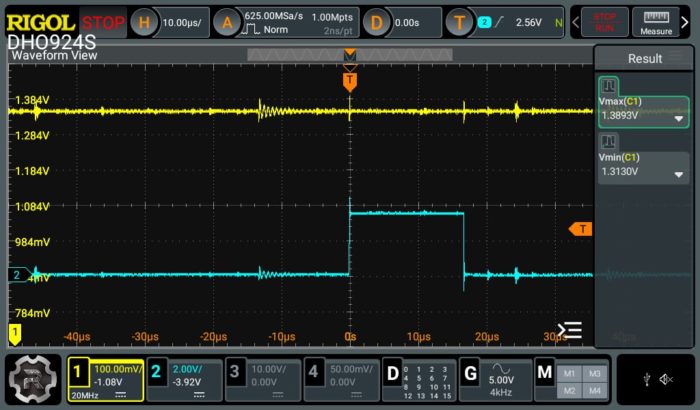Expand the Vmin(C1) measurement dropdown

679,173
